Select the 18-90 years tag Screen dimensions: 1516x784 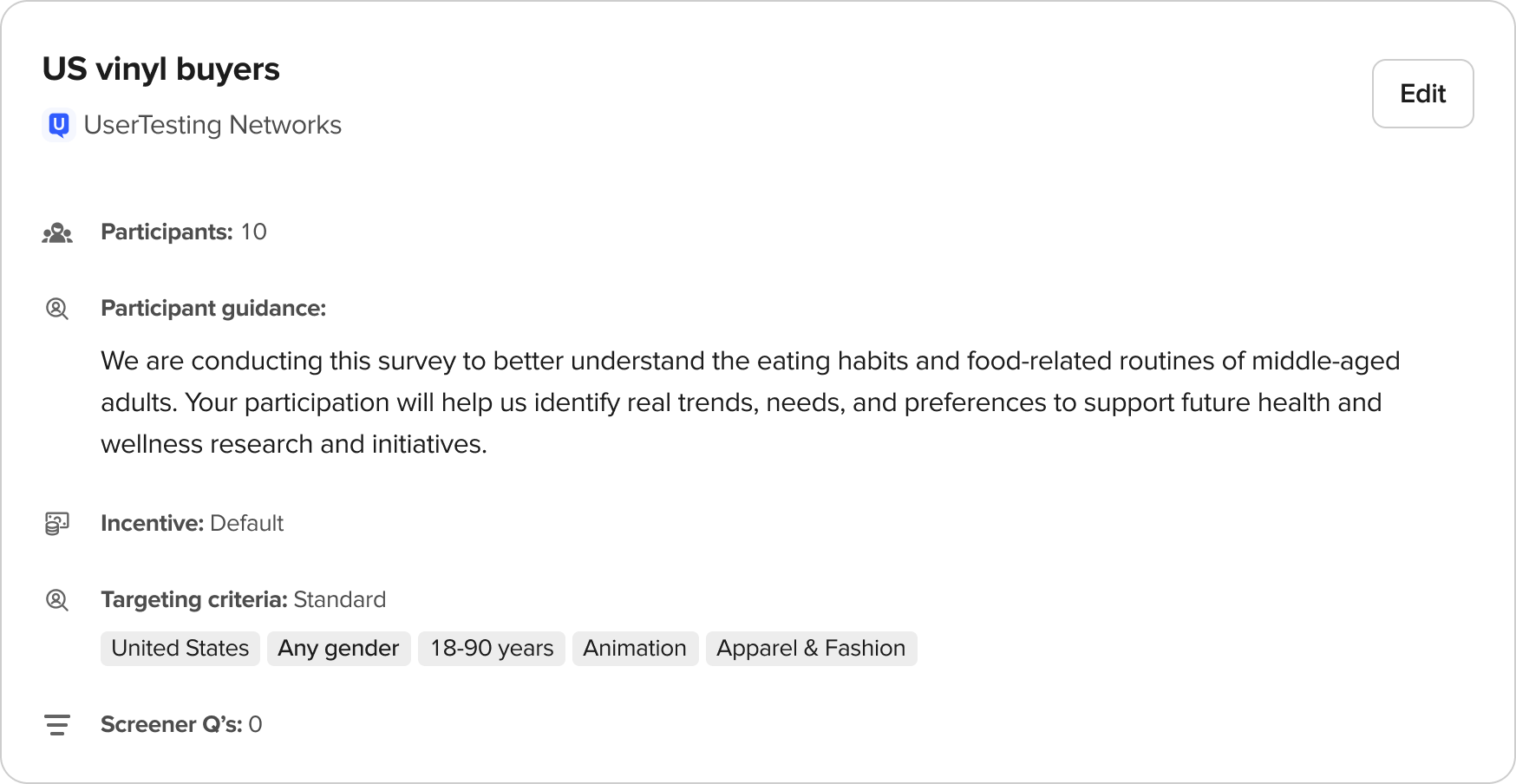(492, 649)
